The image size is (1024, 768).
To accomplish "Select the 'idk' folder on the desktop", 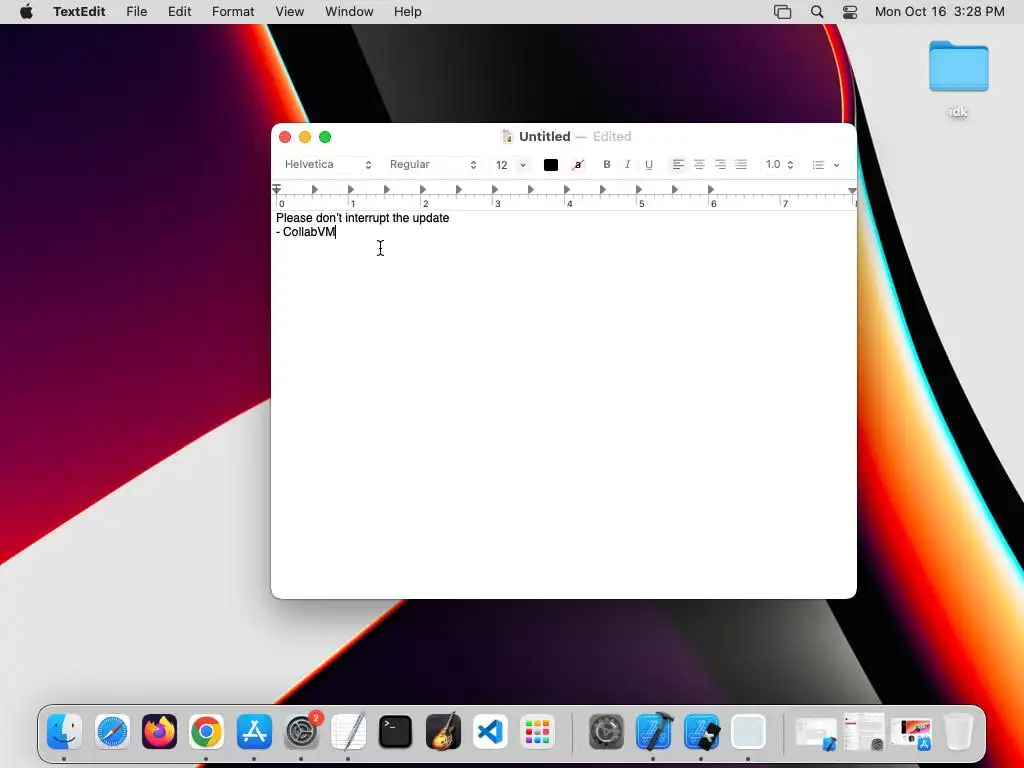I will point(958,78).
